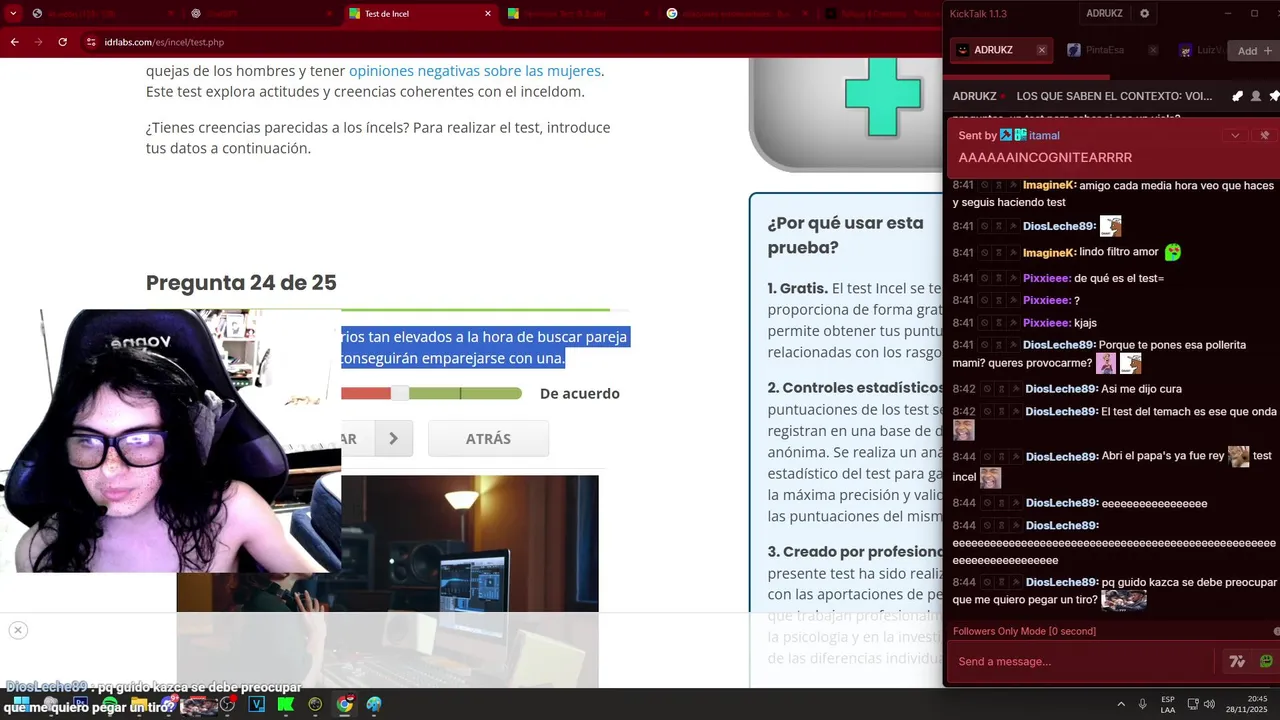Switch keyboard language ESP LAA
This screenshot has width=1280, height=720.
coord(1168,704)
